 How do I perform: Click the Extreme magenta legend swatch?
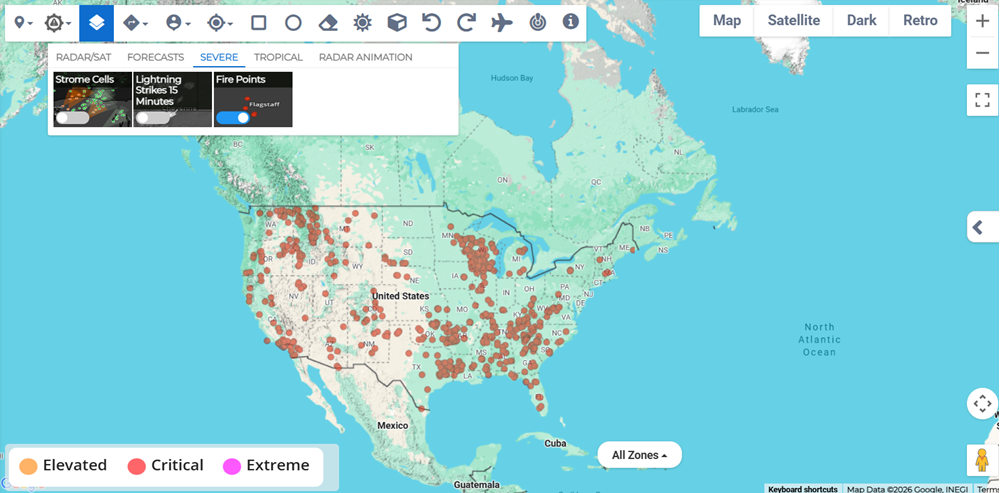coord(232,466)
